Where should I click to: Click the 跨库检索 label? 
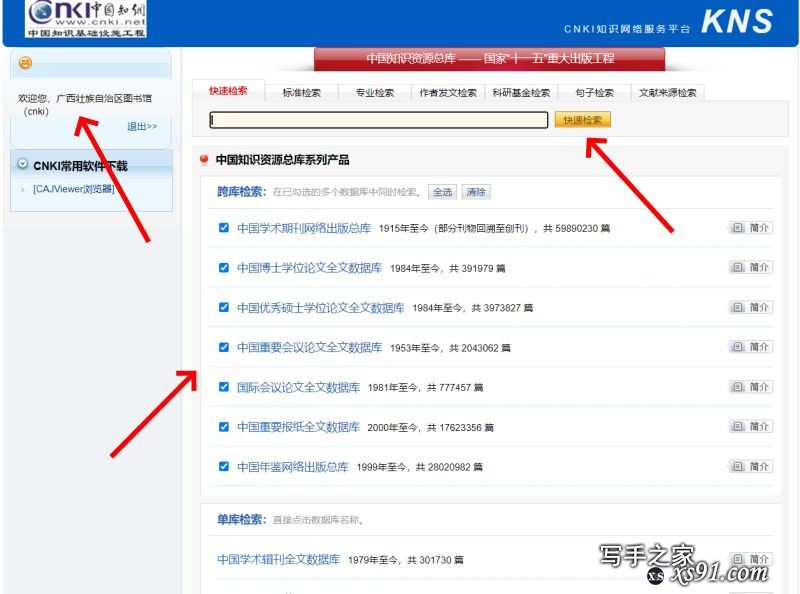pos(241,192)
